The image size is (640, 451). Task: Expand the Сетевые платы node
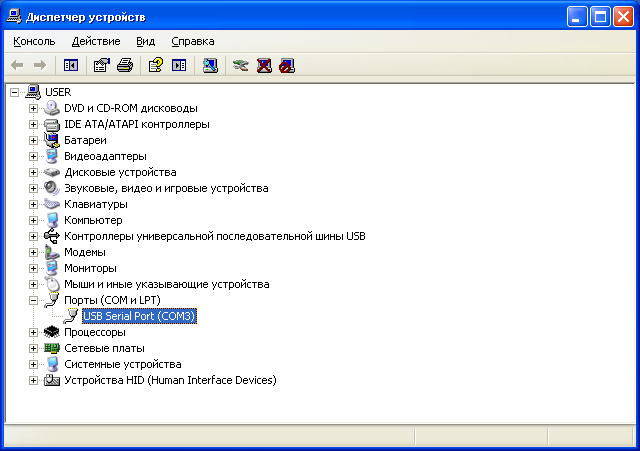point(33,348)
